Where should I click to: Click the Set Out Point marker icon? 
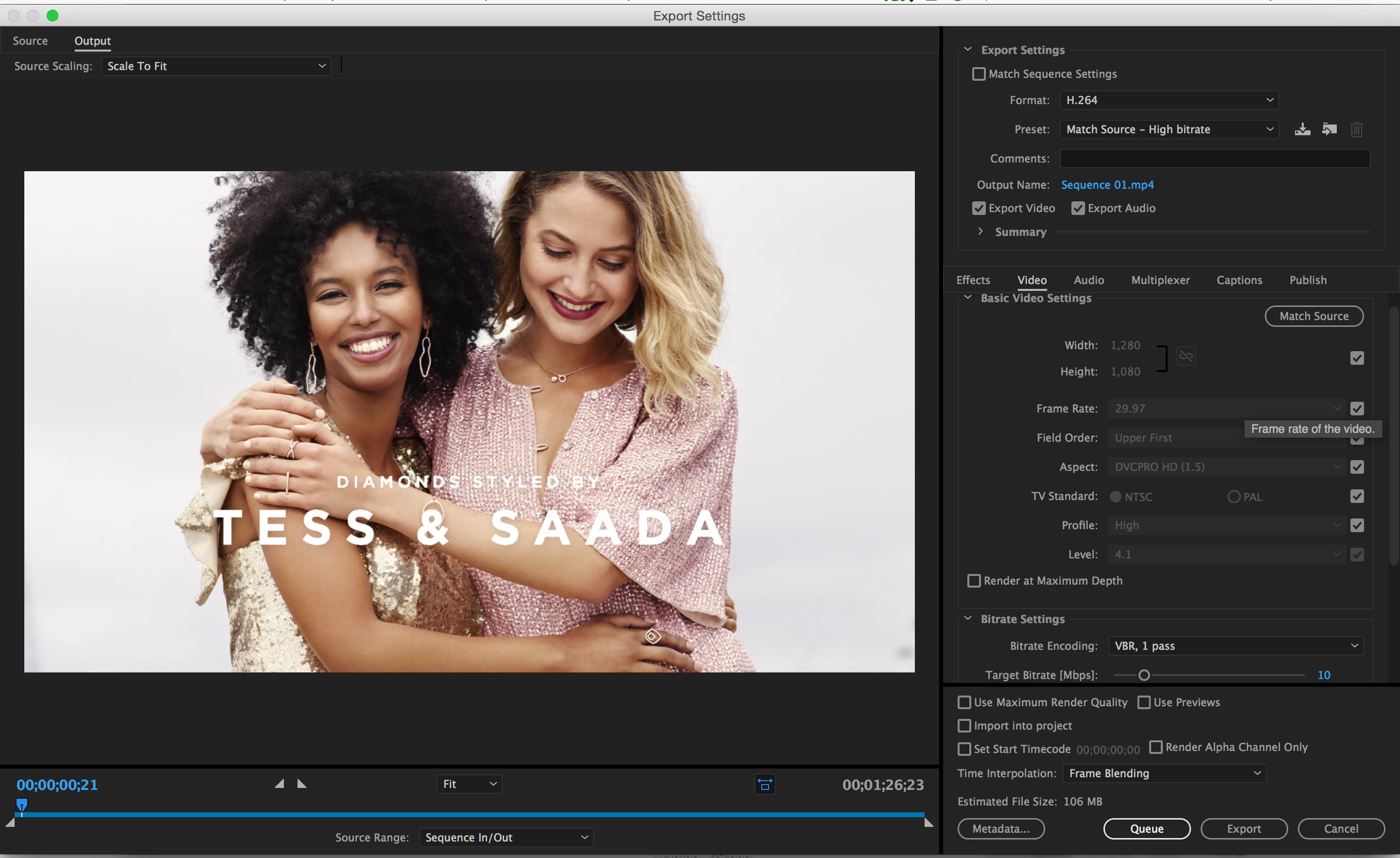coord(302,784)
